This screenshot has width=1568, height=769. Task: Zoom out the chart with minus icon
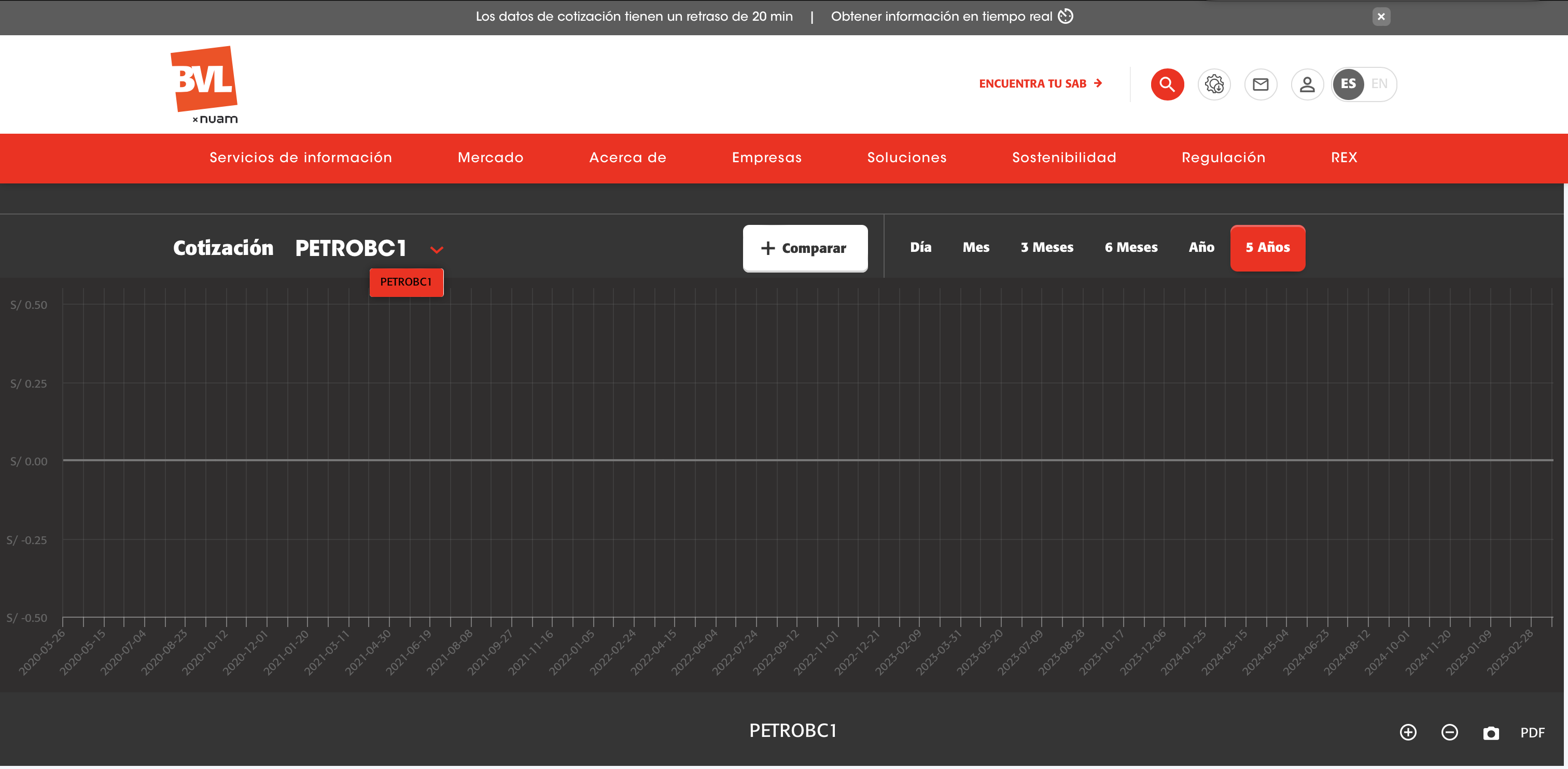(x=1449, y=732)
